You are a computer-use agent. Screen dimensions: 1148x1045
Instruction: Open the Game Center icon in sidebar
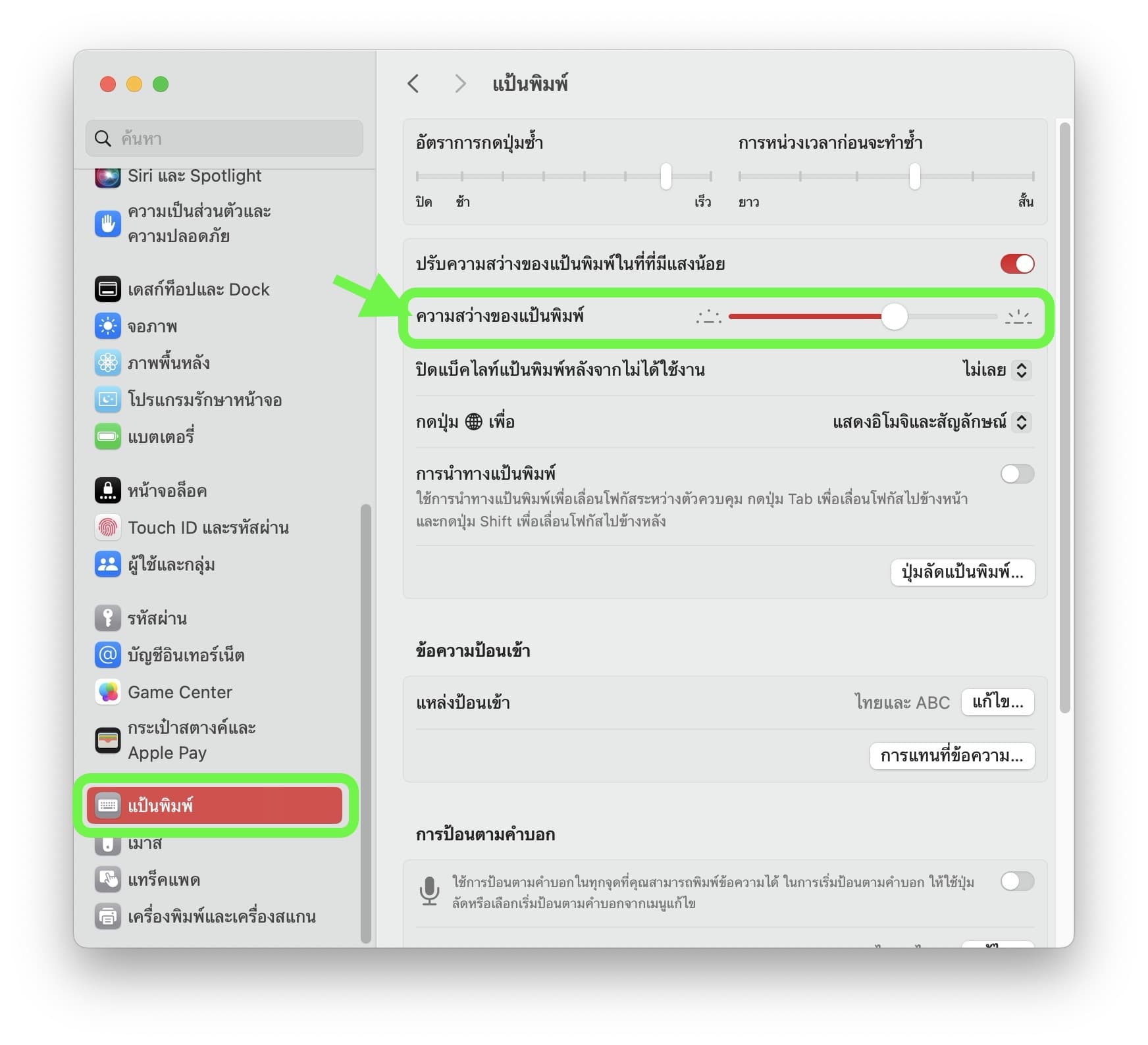pyautogui.click(x=107, y=692)
